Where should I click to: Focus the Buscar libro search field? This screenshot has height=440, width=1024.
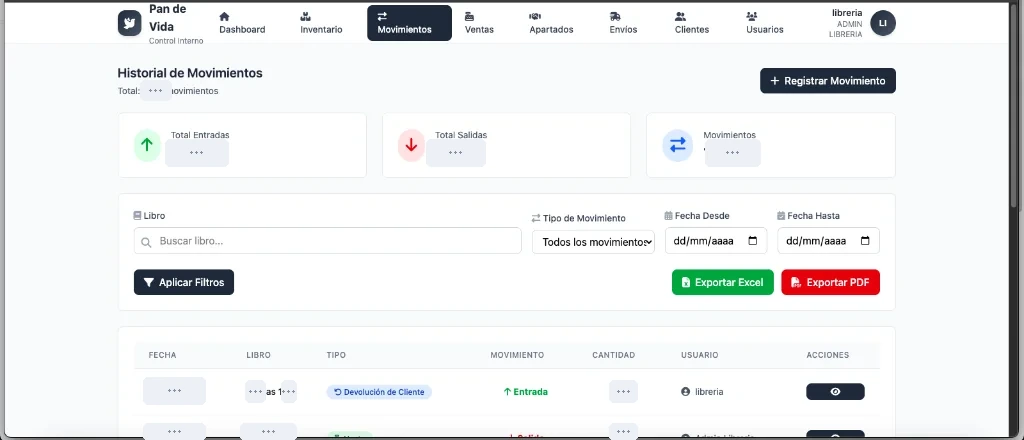328,241
